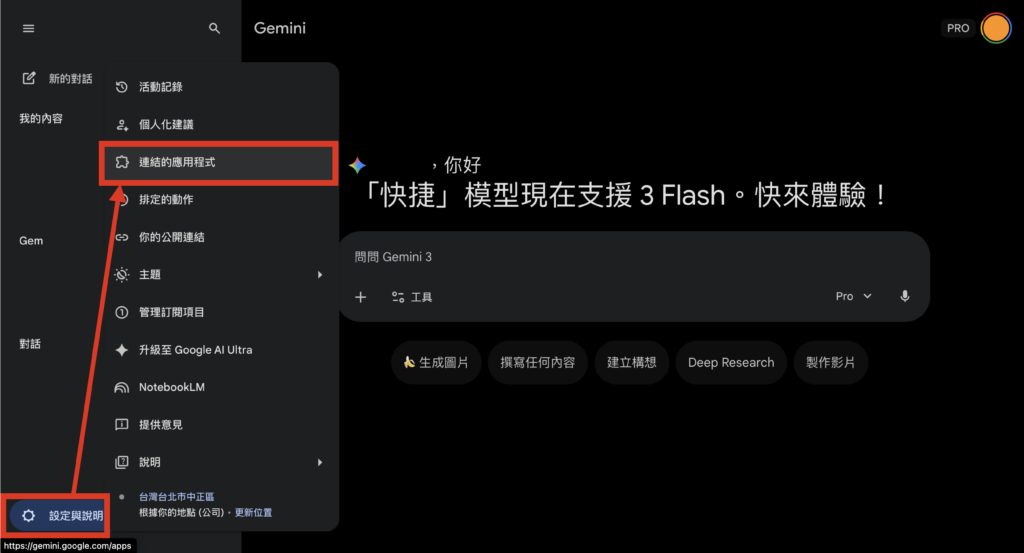Select 升級至 Google AI Ultra entry
The width and height of the screenshot is (1024, 553).
(219, 350)
